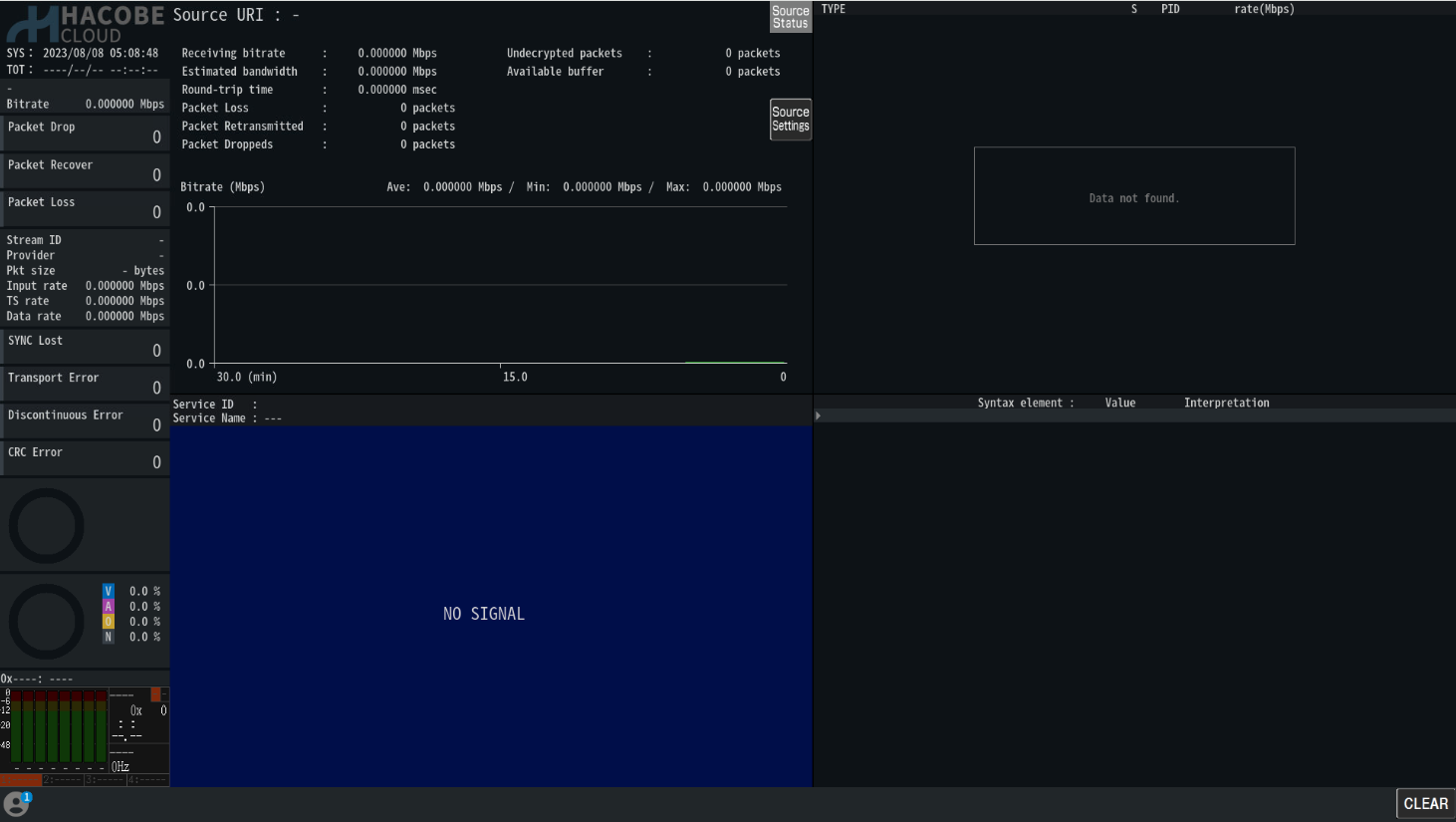Image resolution: width=1456 pixels, height=822 pixels.
Task: Select audio channel tab 2
Action: coord(63,780)
